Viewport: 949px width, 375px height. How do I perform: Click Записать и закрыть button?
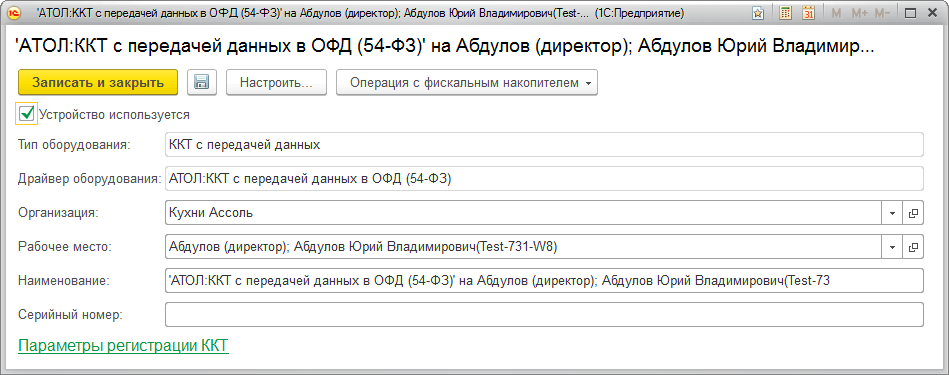pyautogui.click(x=98, y=83)
